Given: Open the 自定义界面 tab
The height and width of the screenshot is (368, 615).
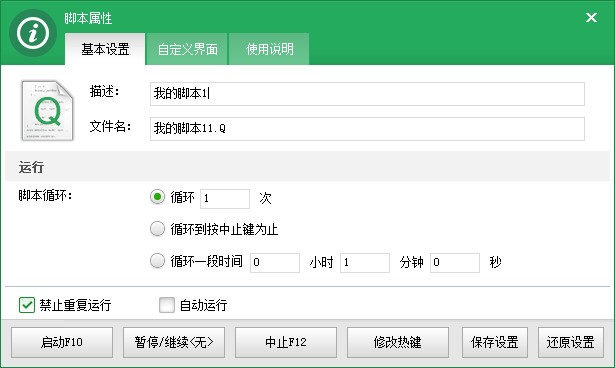Looking at the screenshot, I should (187, 49).
